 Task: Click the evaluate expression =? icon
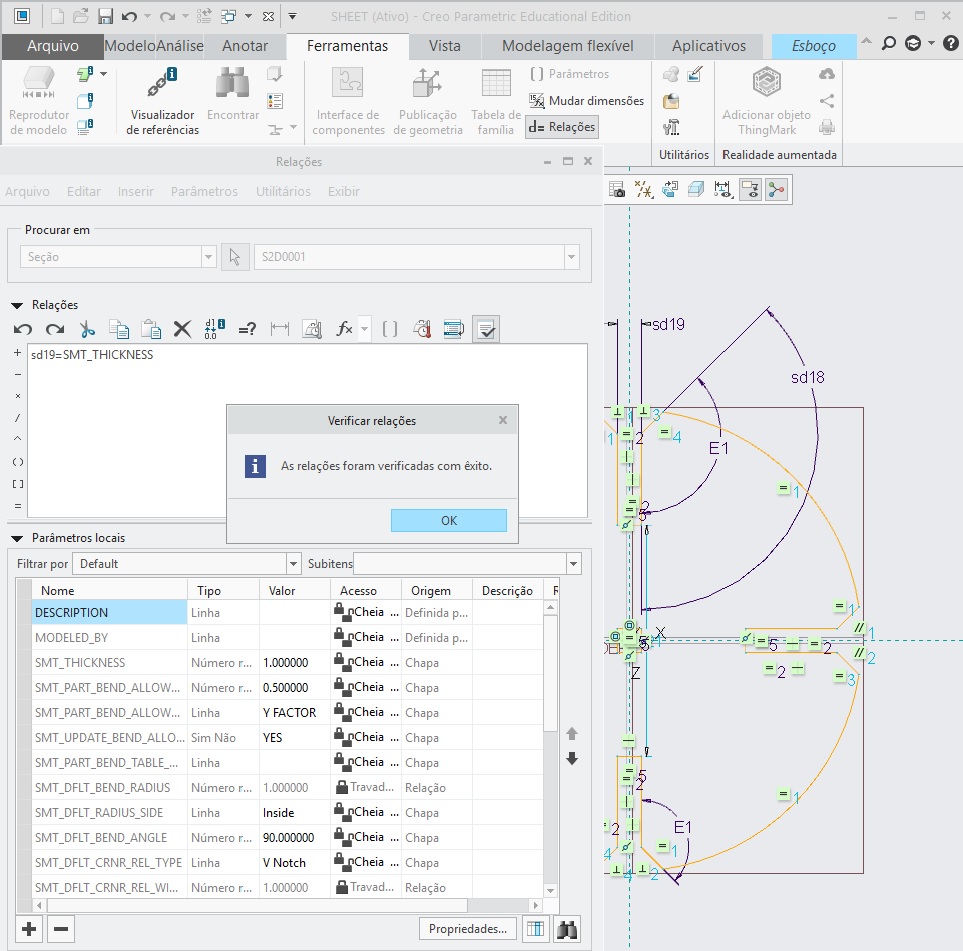(x=247, y=329)
